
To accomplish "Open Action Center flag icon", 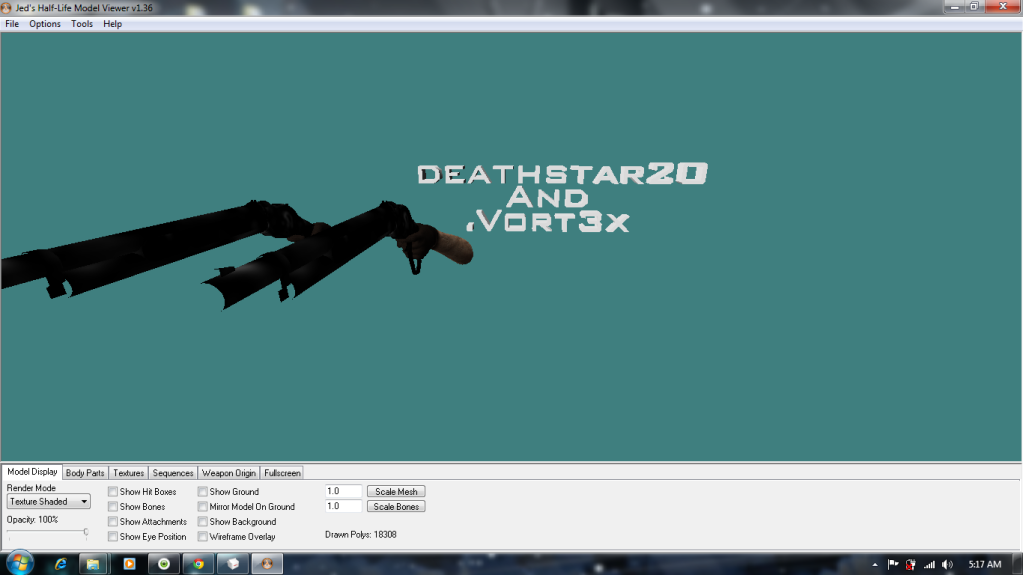I will click(x=893, y=565).
